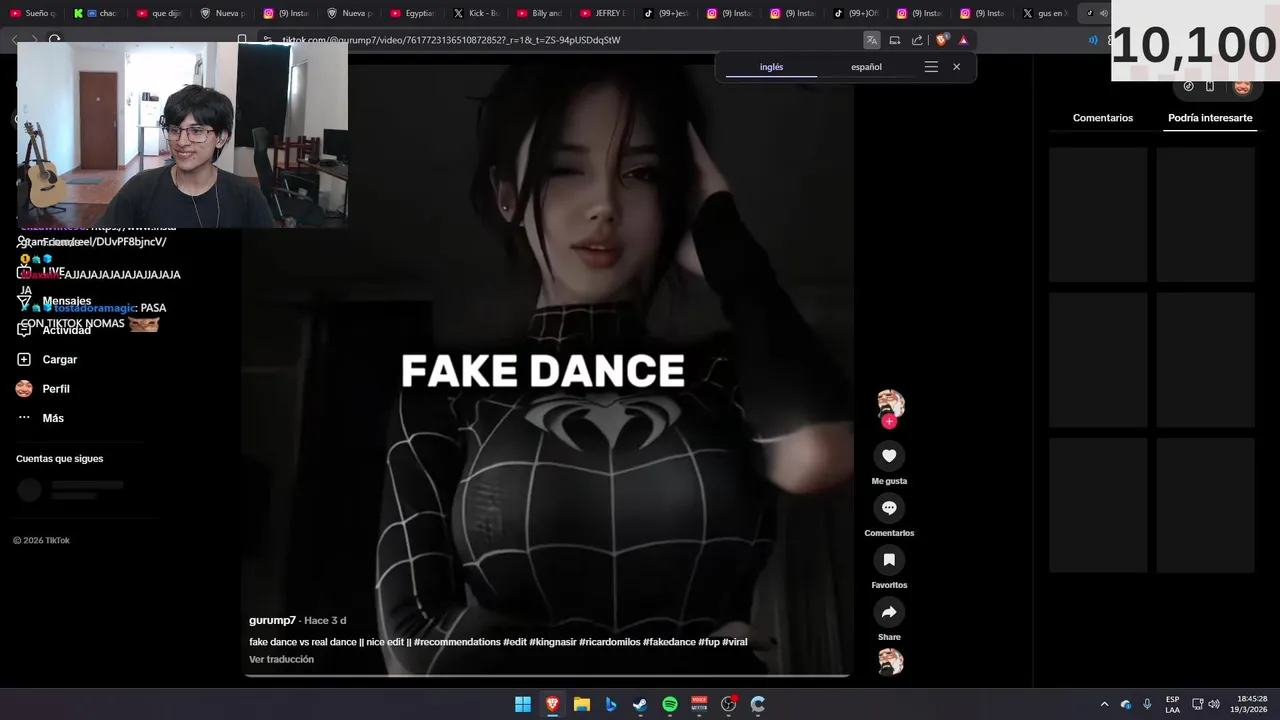Click Ver traducción under caption
The height and width of the screenshot is (720, 1280).
click(281, 659)
